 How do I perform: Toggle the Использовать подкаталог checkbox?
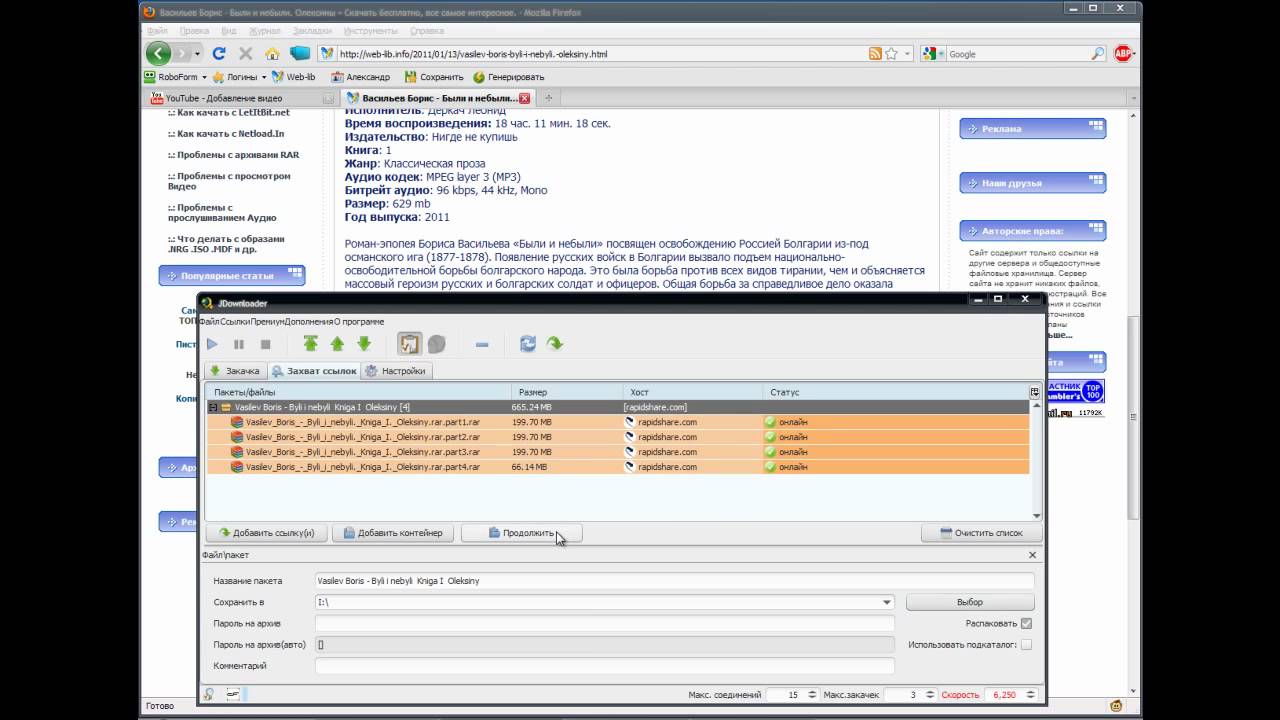1026,644
